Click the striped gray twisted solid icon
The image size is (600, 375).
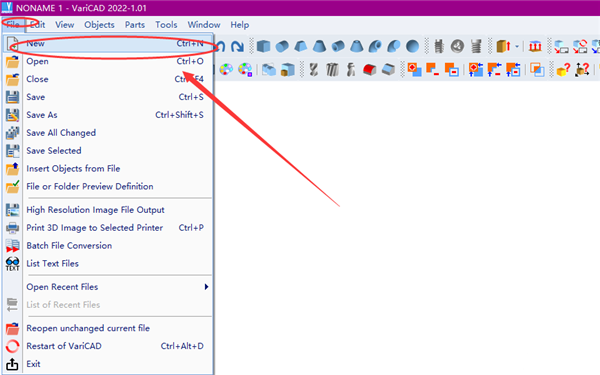coord(332,70)
